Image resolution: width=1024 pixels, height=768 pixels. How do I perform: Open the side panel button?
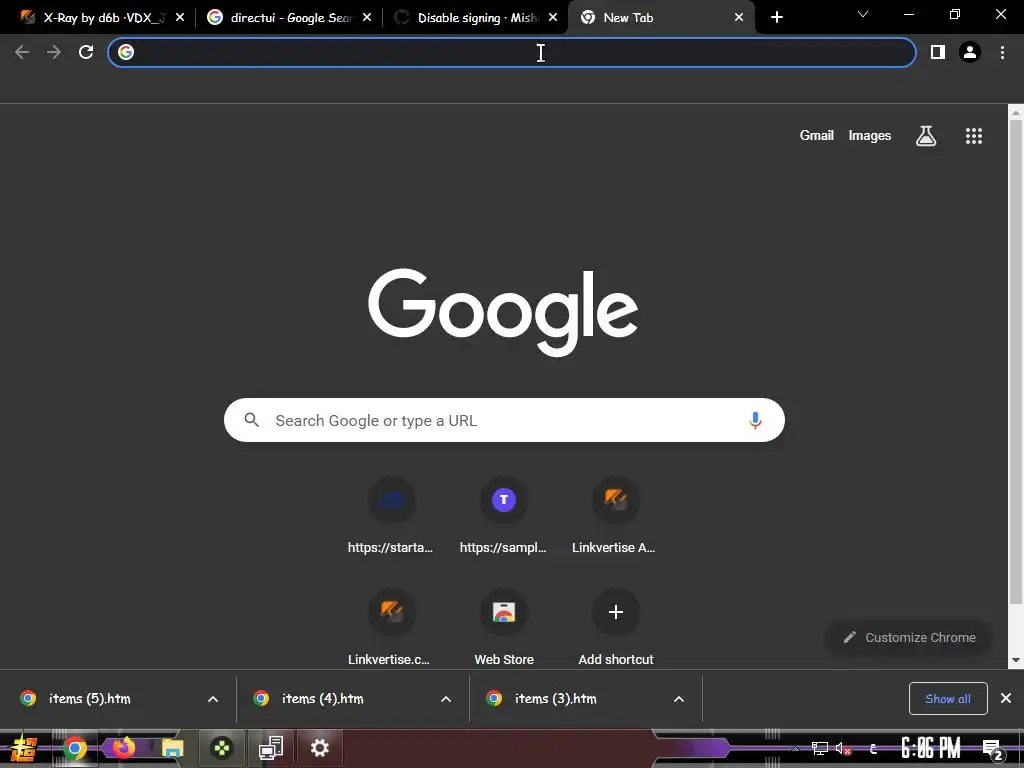938,52
